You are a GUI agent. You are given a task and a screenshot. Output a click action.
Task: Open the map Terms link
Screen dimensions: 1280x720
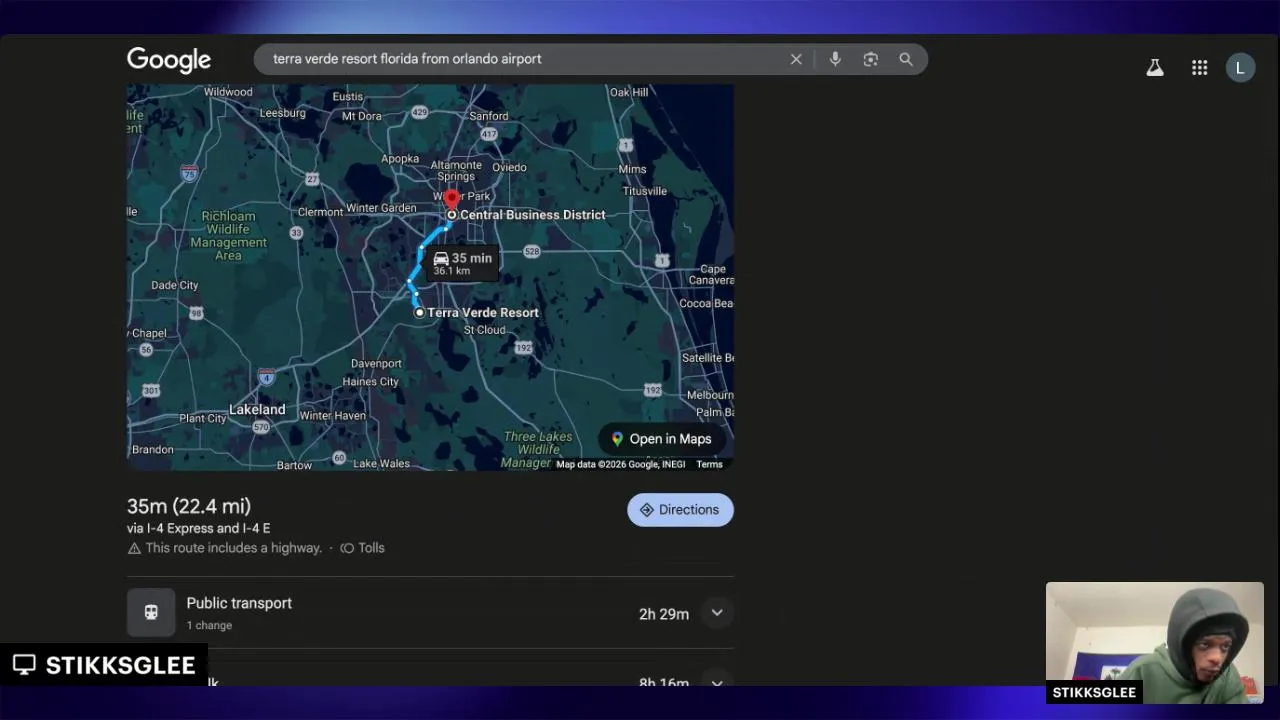pos(709,464)
